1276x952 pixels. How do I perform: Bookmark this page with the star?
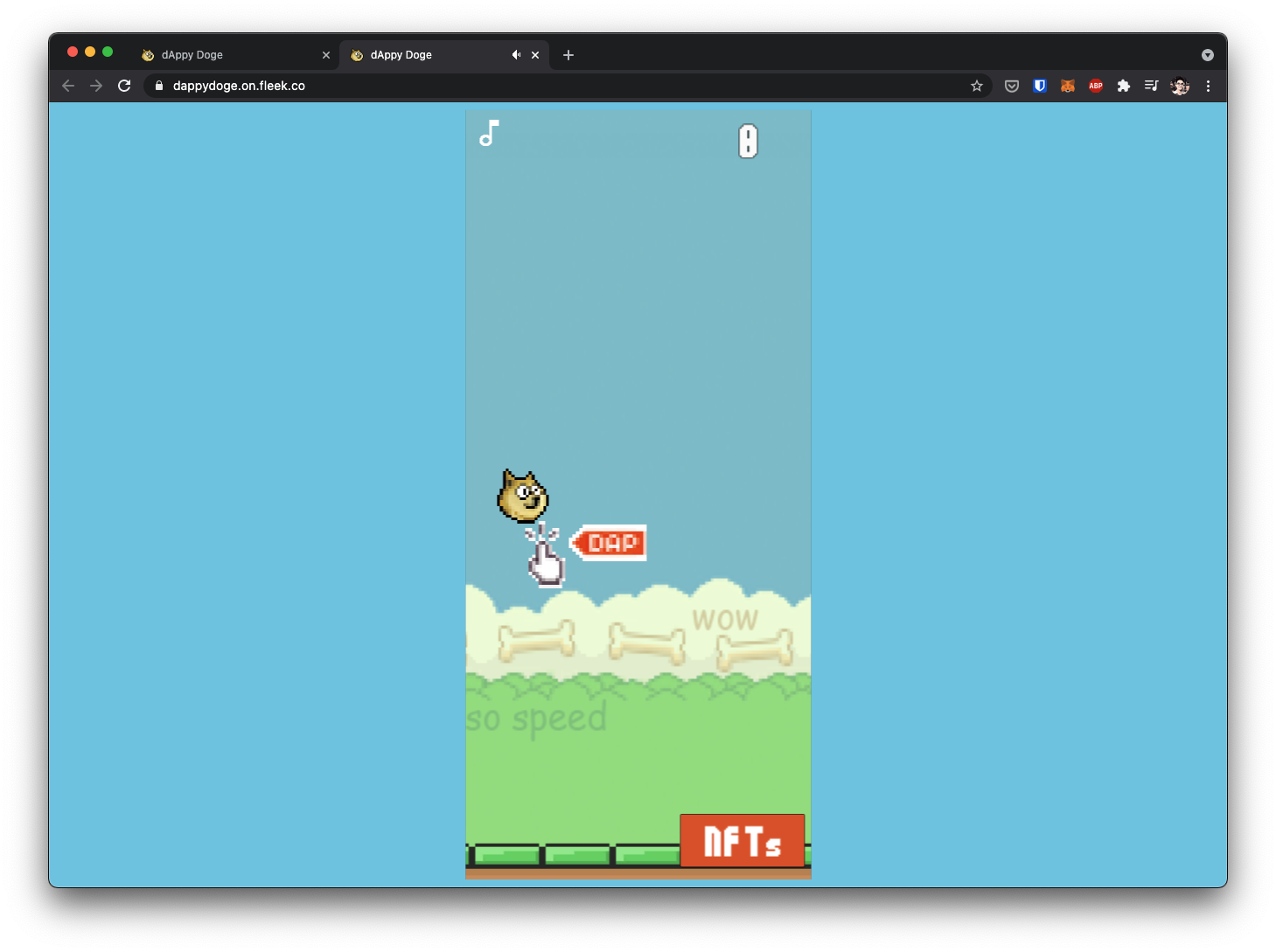coord(977,86)
